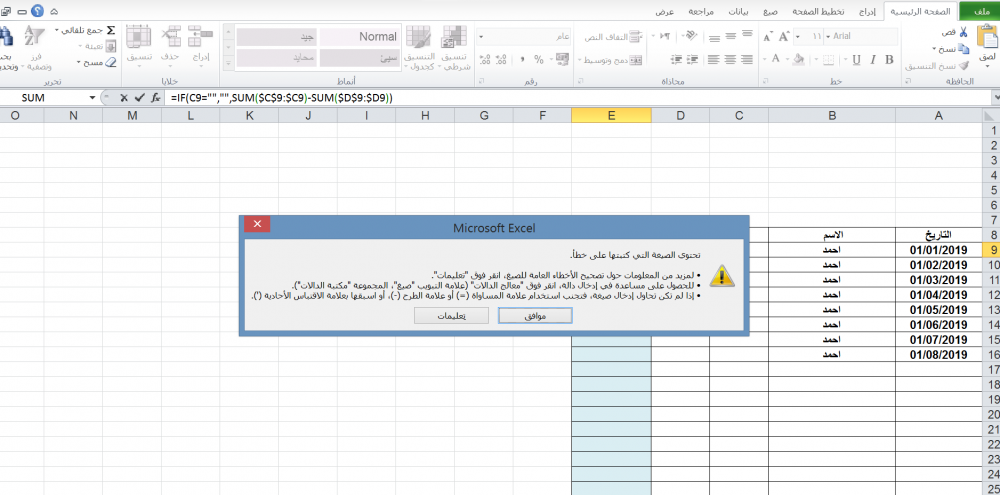Toggle left text alignment

(714, 59)
